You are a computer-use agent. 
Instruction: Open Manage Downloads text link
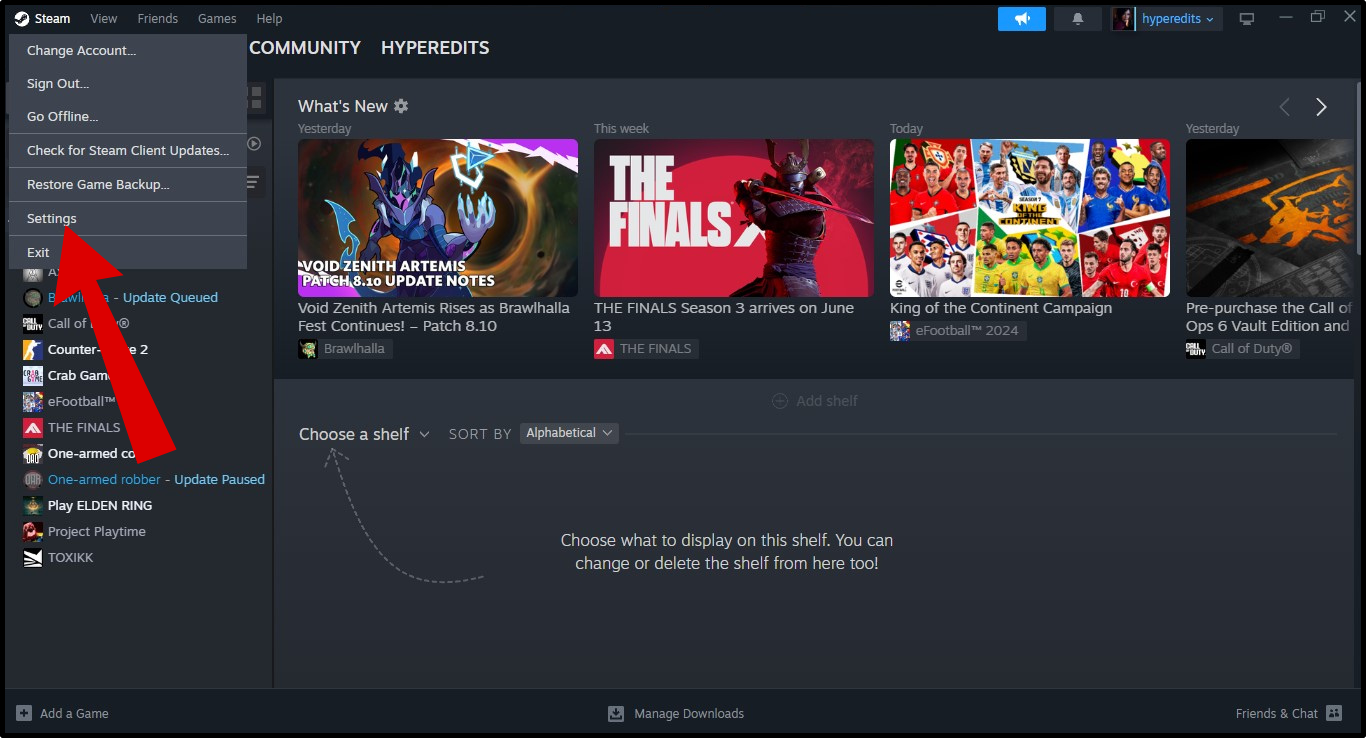[689, 714]
